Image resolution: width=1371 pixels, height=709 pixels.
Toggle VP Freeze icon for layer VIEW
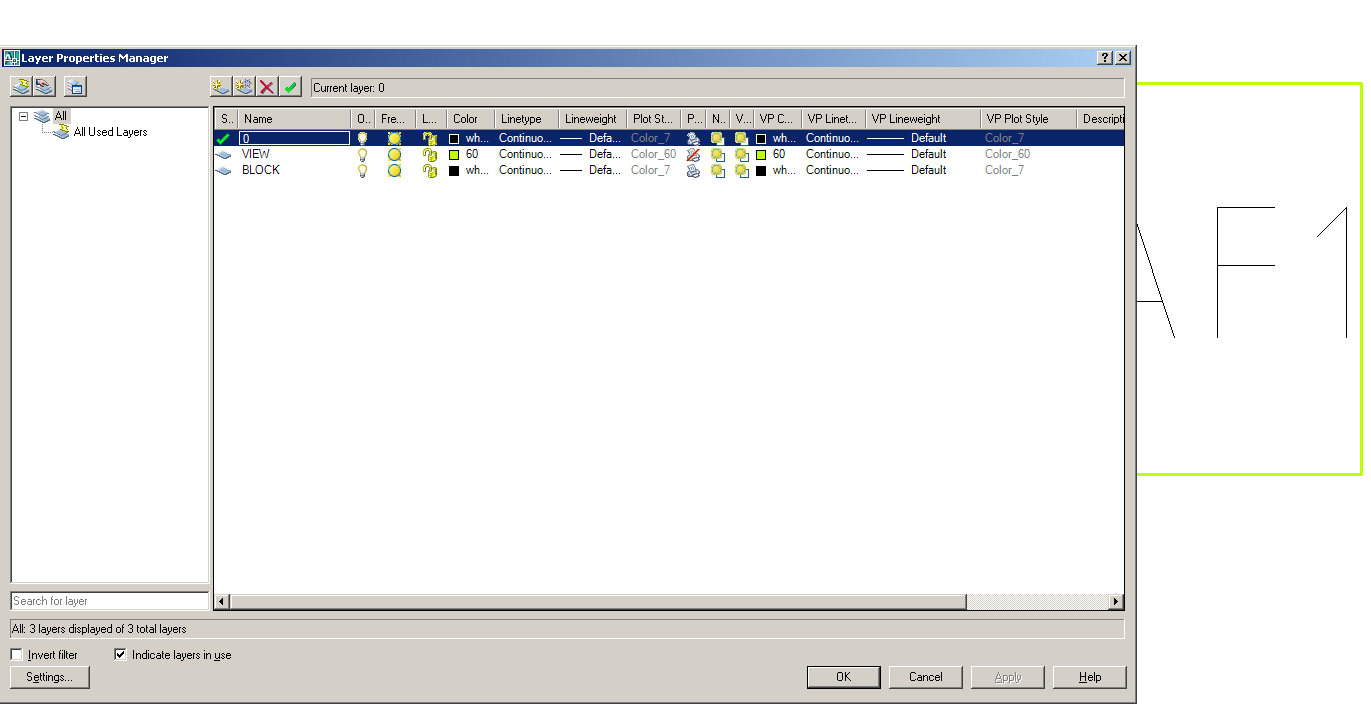click(x=741, y=155)
